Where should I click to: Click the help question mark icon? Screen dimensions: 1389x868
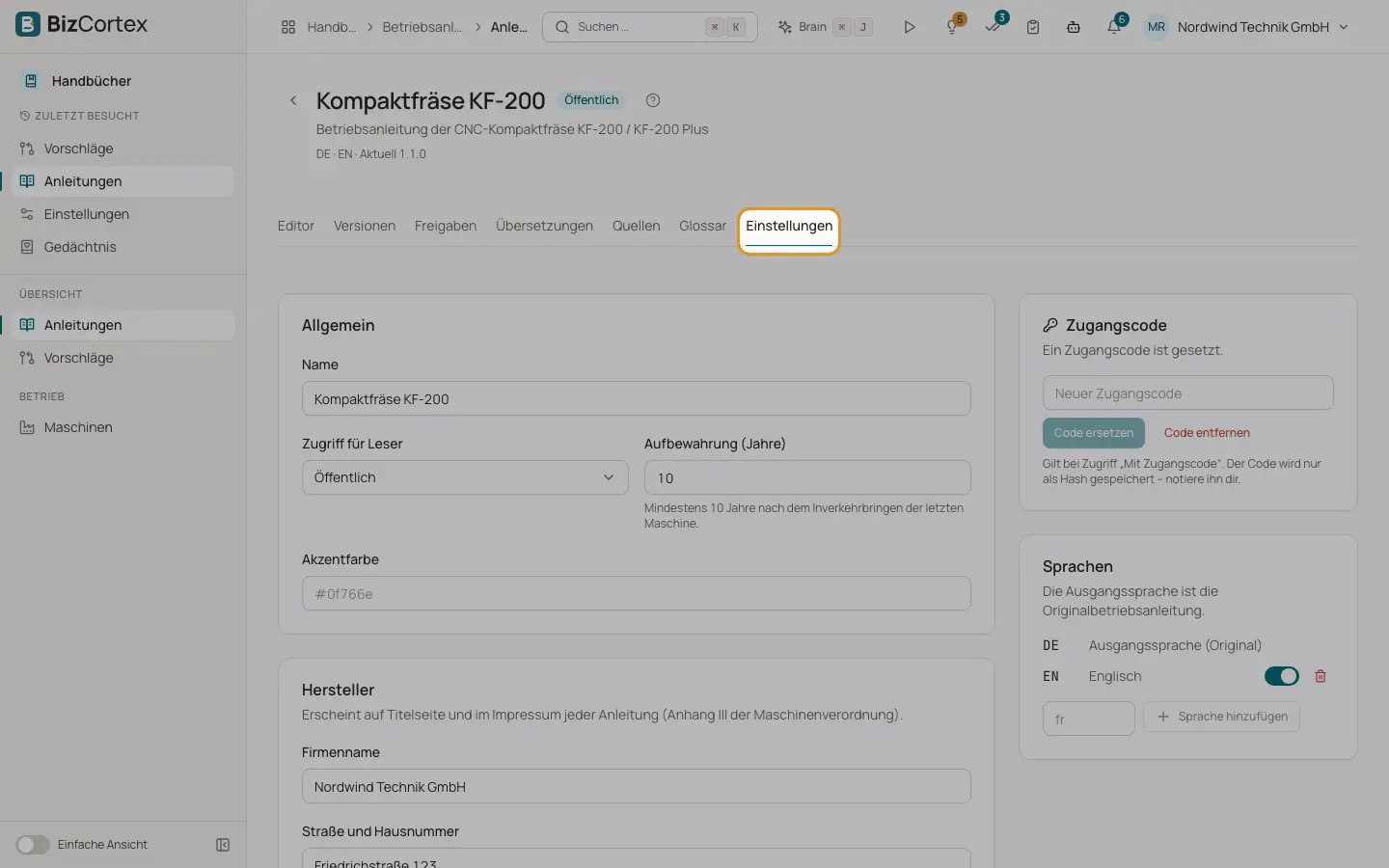point(653,100)
